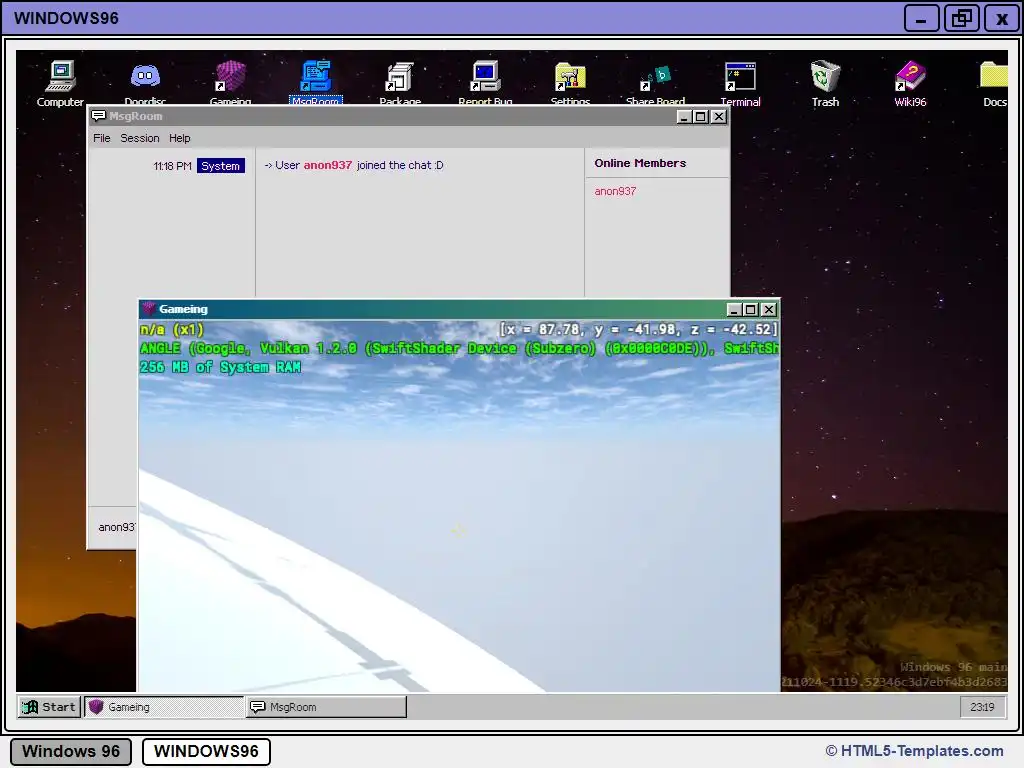Open the File menu in MsgRoom

point(101,138)
